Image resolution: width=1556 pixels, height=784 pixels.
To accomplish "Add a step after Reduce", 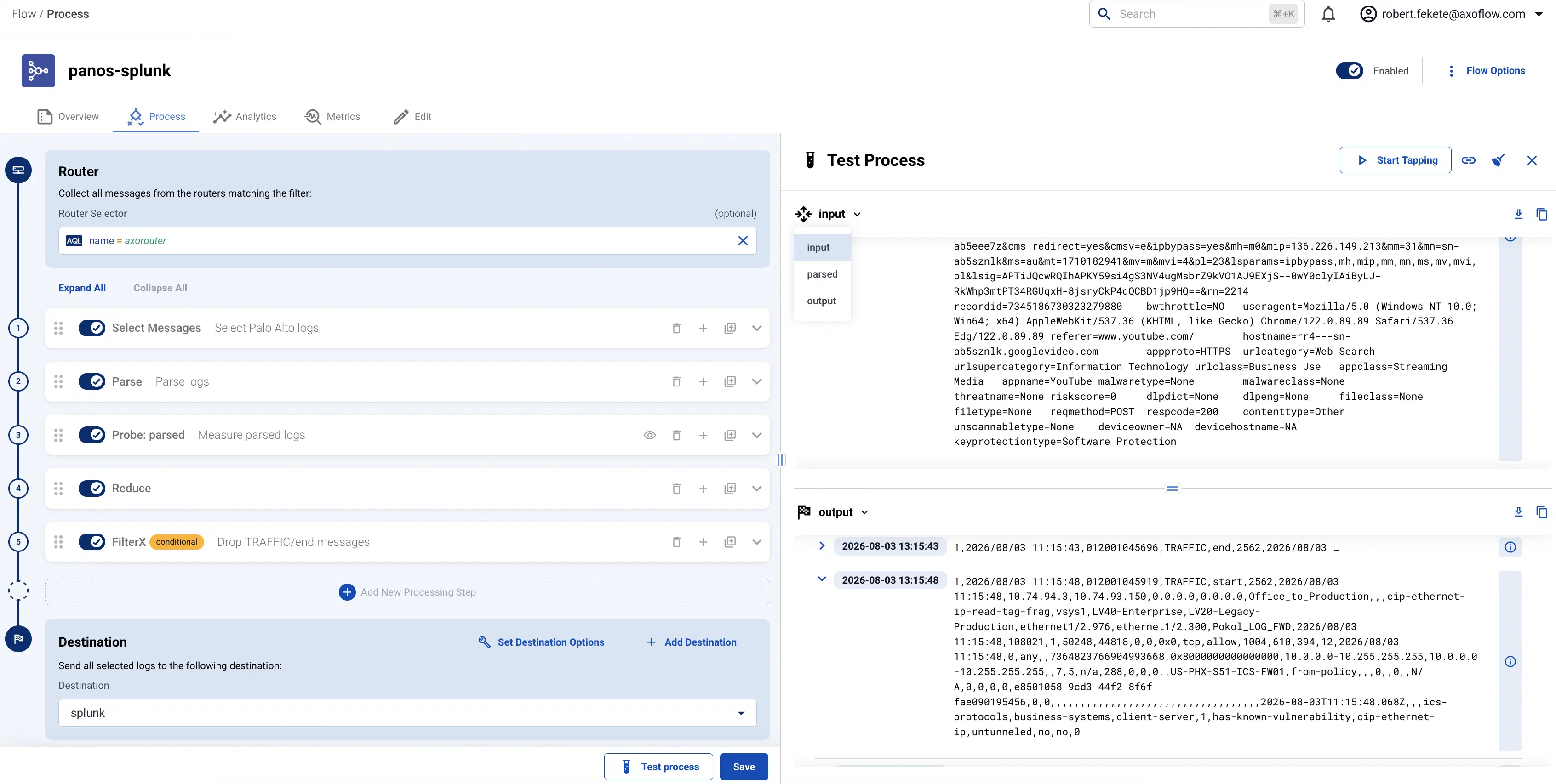I will (703, 488).
